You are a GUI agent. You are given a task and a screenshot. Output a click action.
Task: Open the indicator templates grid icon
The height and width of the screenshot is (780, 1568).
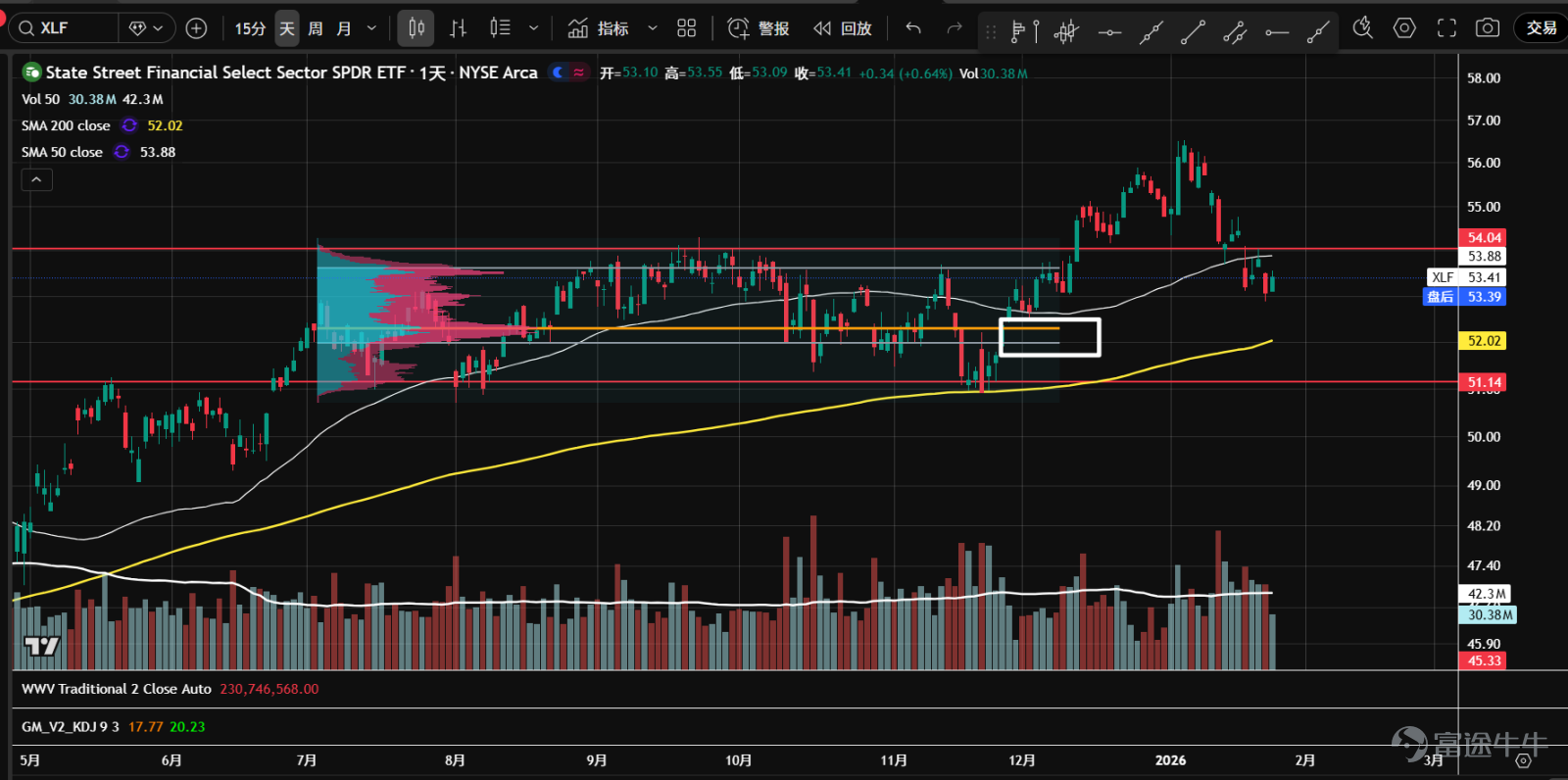(x=686, y=28)
